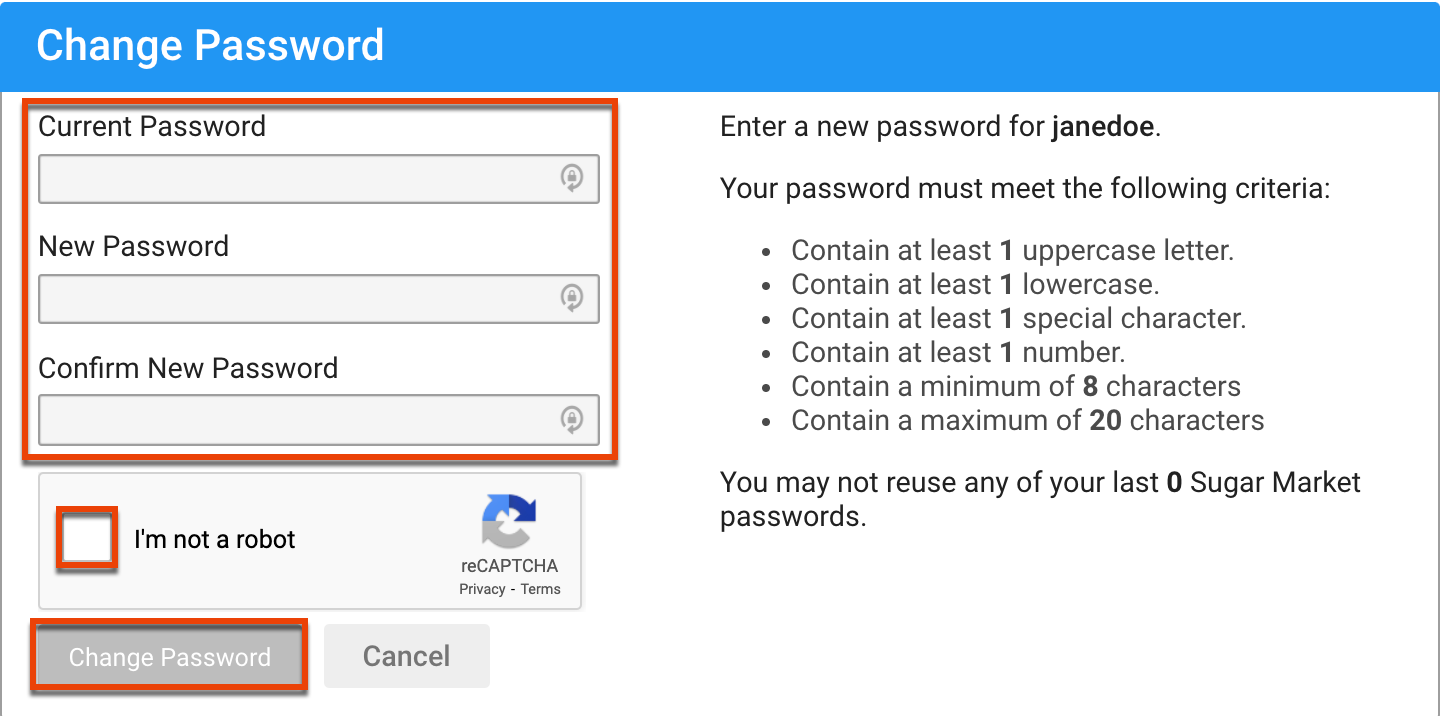
Task: Open the reCAPTCHA Terms link
Action: click(x=541, y=589)
